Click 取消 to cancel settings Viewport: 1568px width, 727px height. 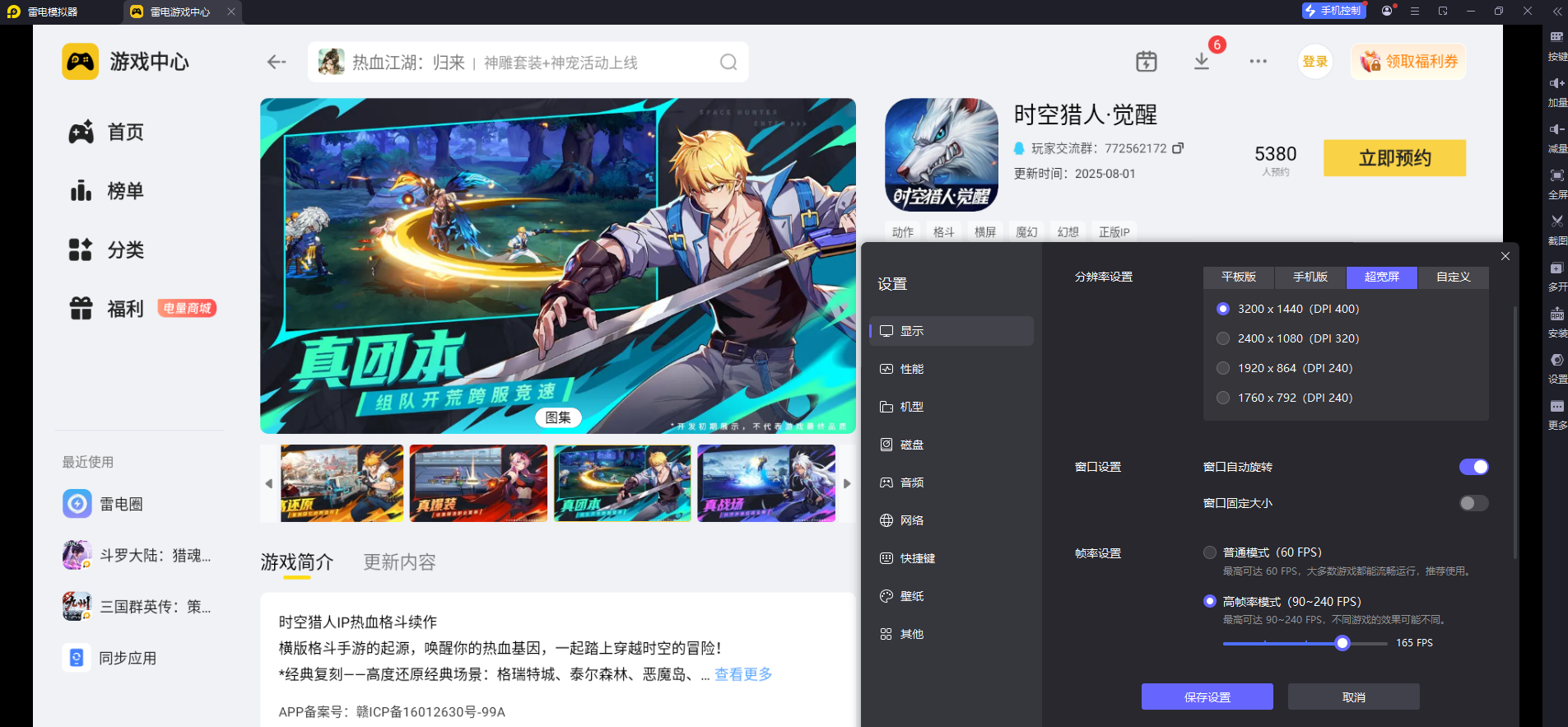[x=1354, y=697]
